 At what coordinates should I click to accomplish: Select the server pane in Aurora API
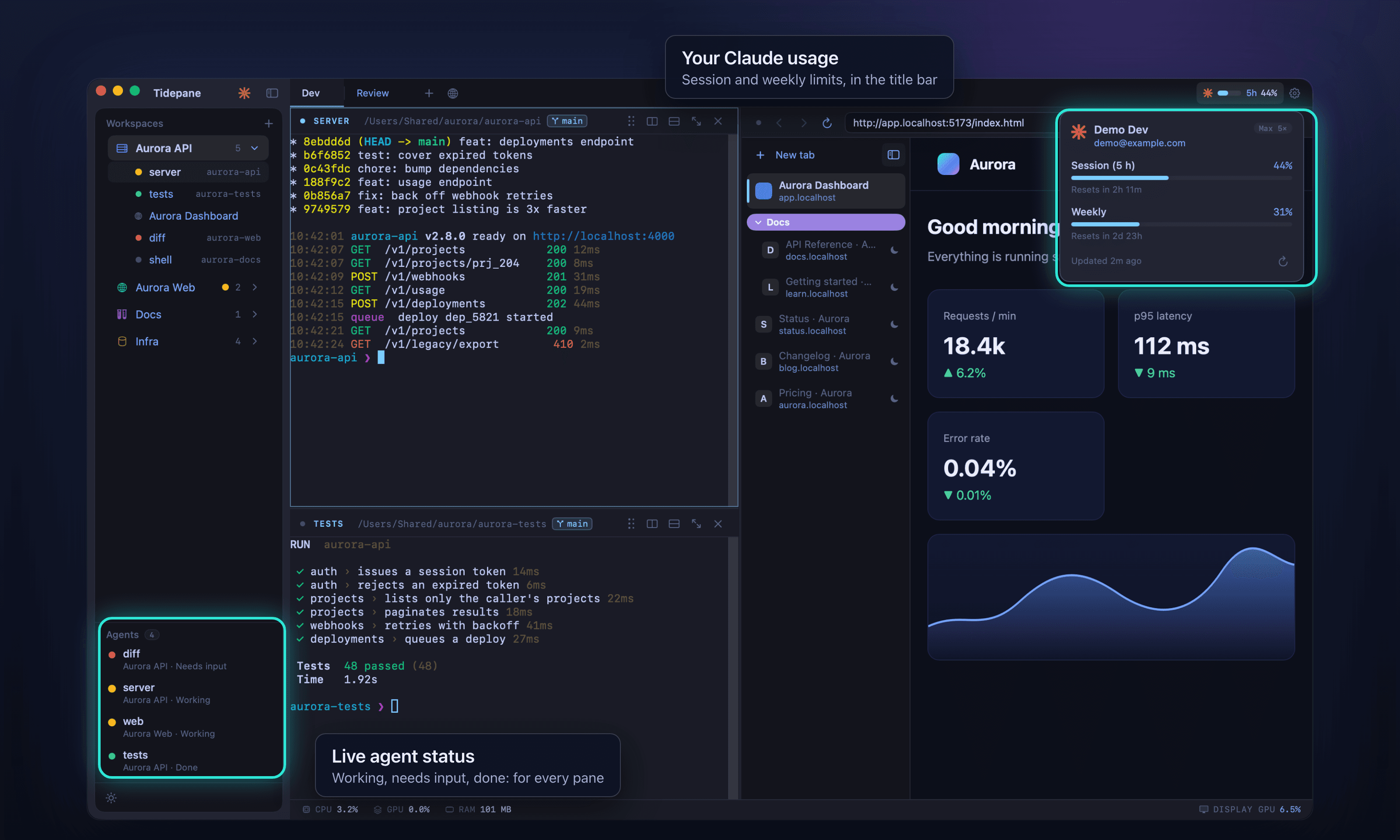click(189, 172)
